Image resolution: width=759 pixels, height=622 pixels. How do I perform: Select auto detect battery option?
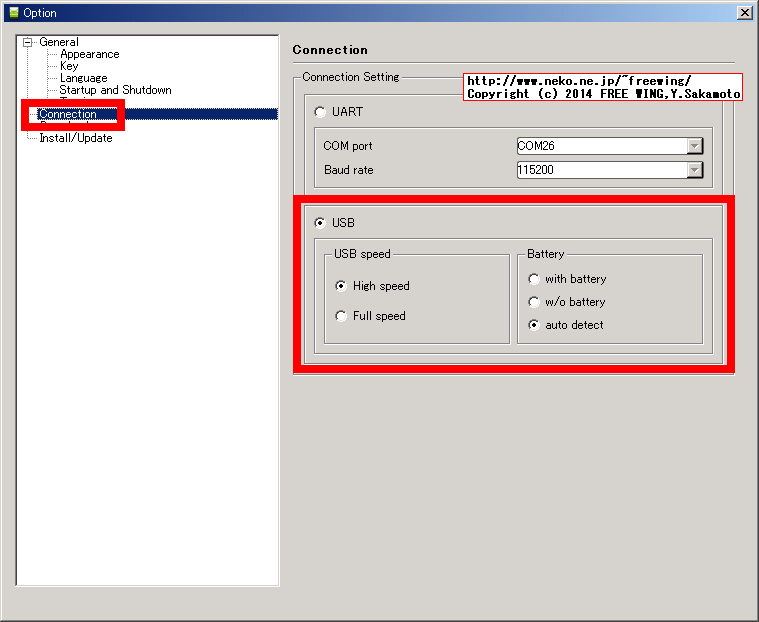534,325
